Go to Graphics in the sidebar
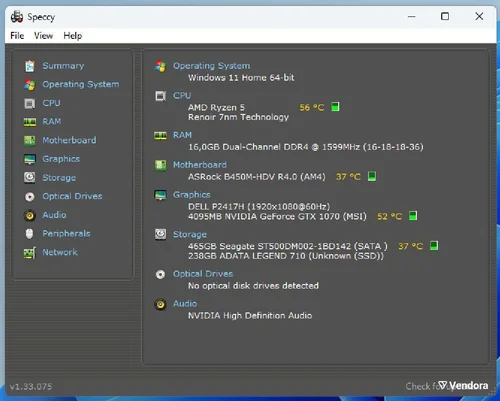This screenshot has width=500, height=401. [x=61, y=159]
